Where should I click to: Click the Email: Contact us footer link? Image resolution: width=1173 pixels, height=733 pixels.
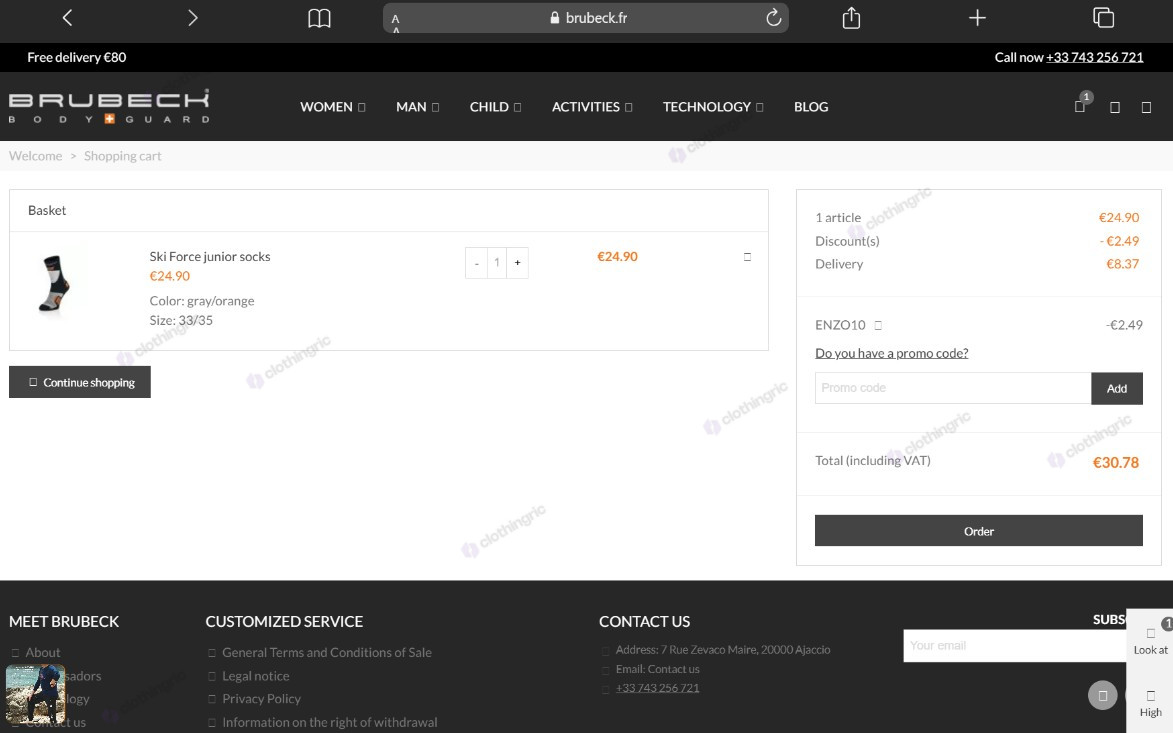(658, 669)
